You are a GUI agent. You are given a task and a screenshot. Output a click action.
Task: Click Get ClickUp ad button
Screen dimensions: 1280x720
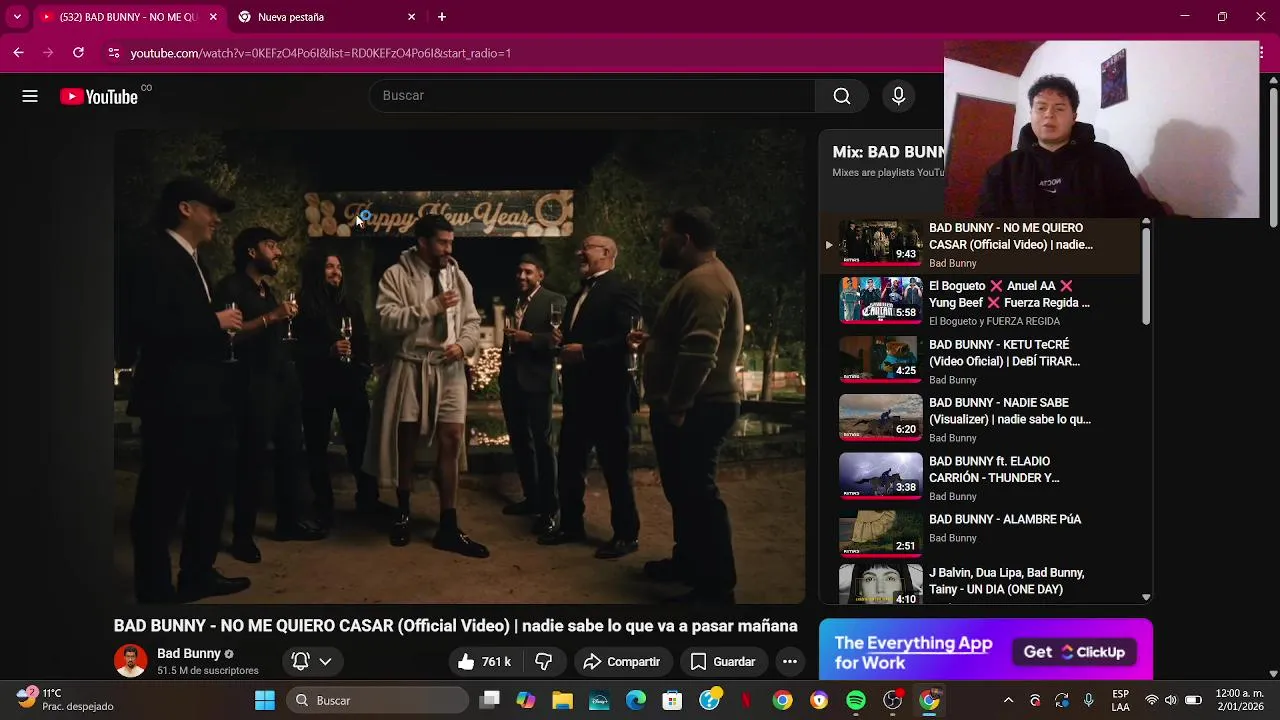coord(1074,652)
